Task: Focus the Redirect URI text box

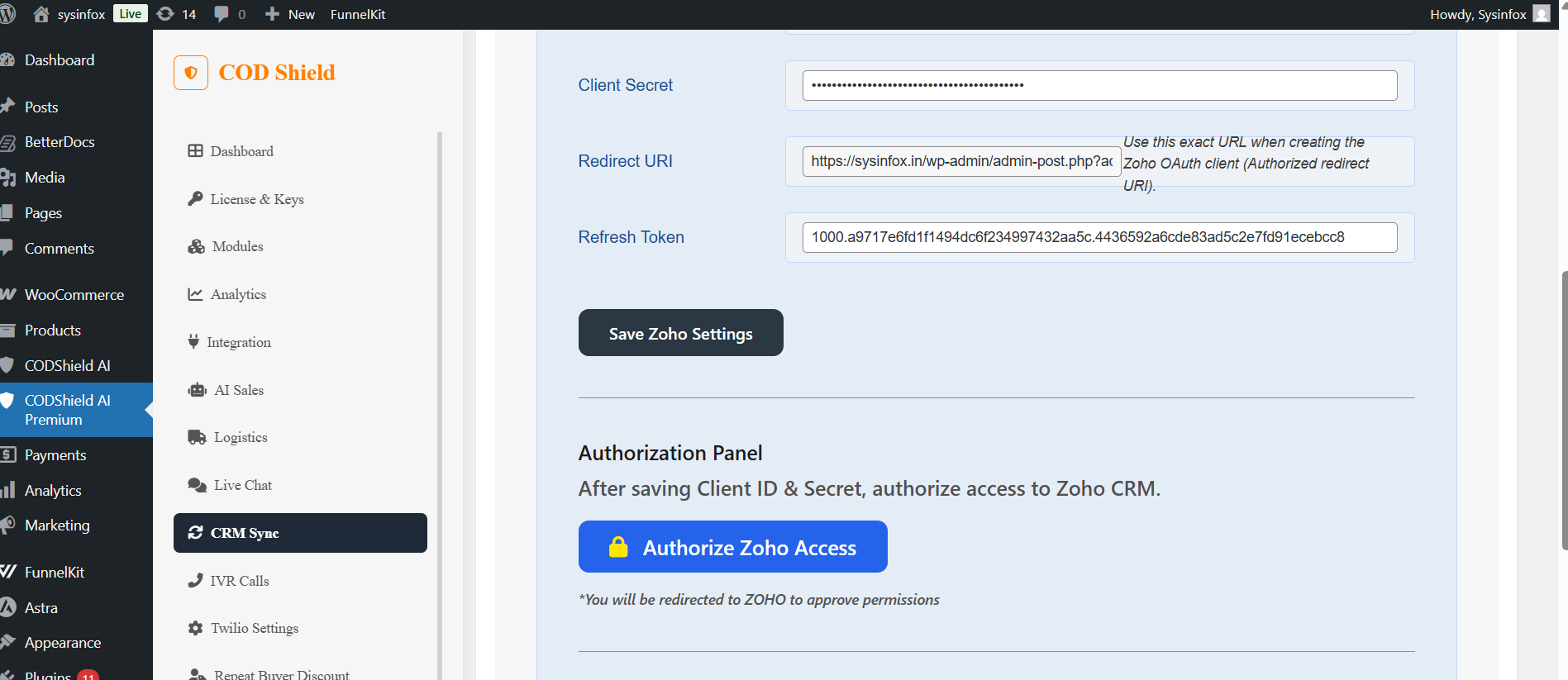Action: click(960, 161)
